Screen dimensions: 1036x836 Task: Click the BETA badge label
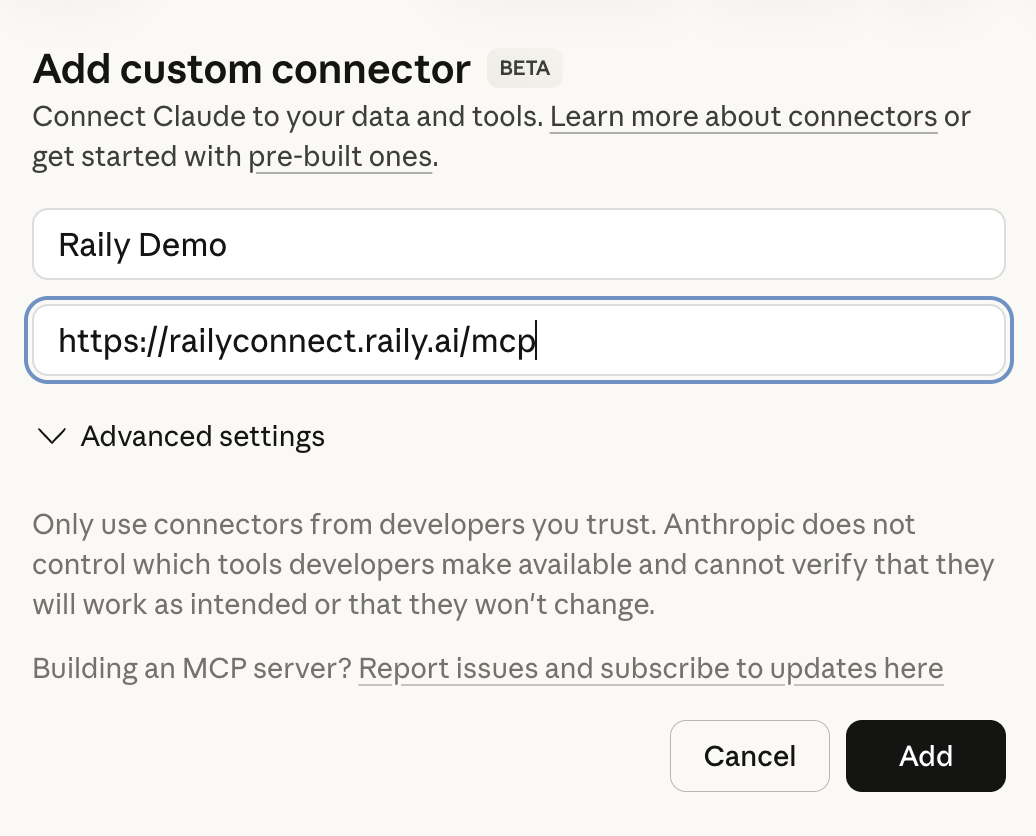coord(524,68)
